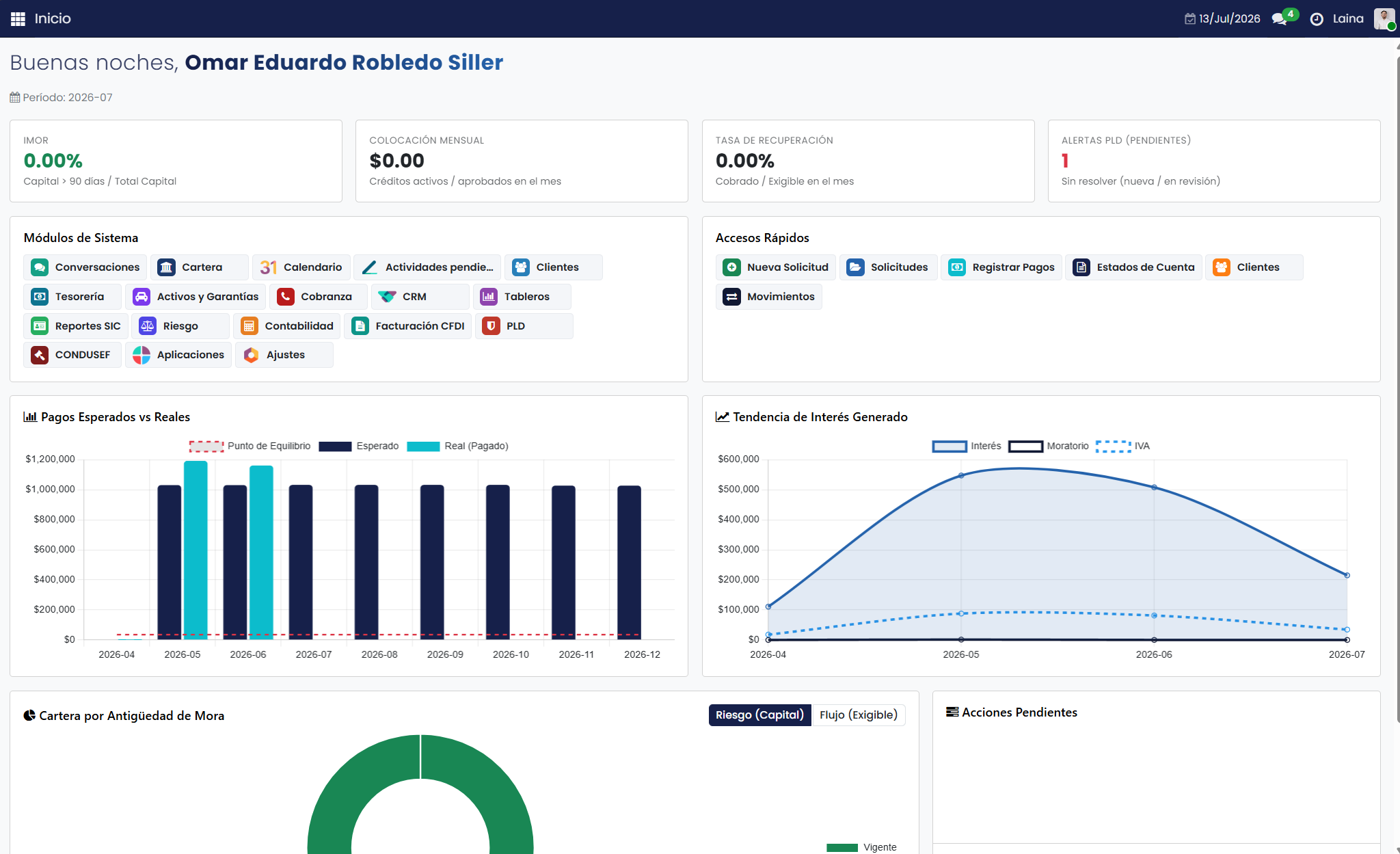Click the clock activities icon in navbar
Image resolution: width=1400 pixels, height=854 pixels.
click(1317, 19)
